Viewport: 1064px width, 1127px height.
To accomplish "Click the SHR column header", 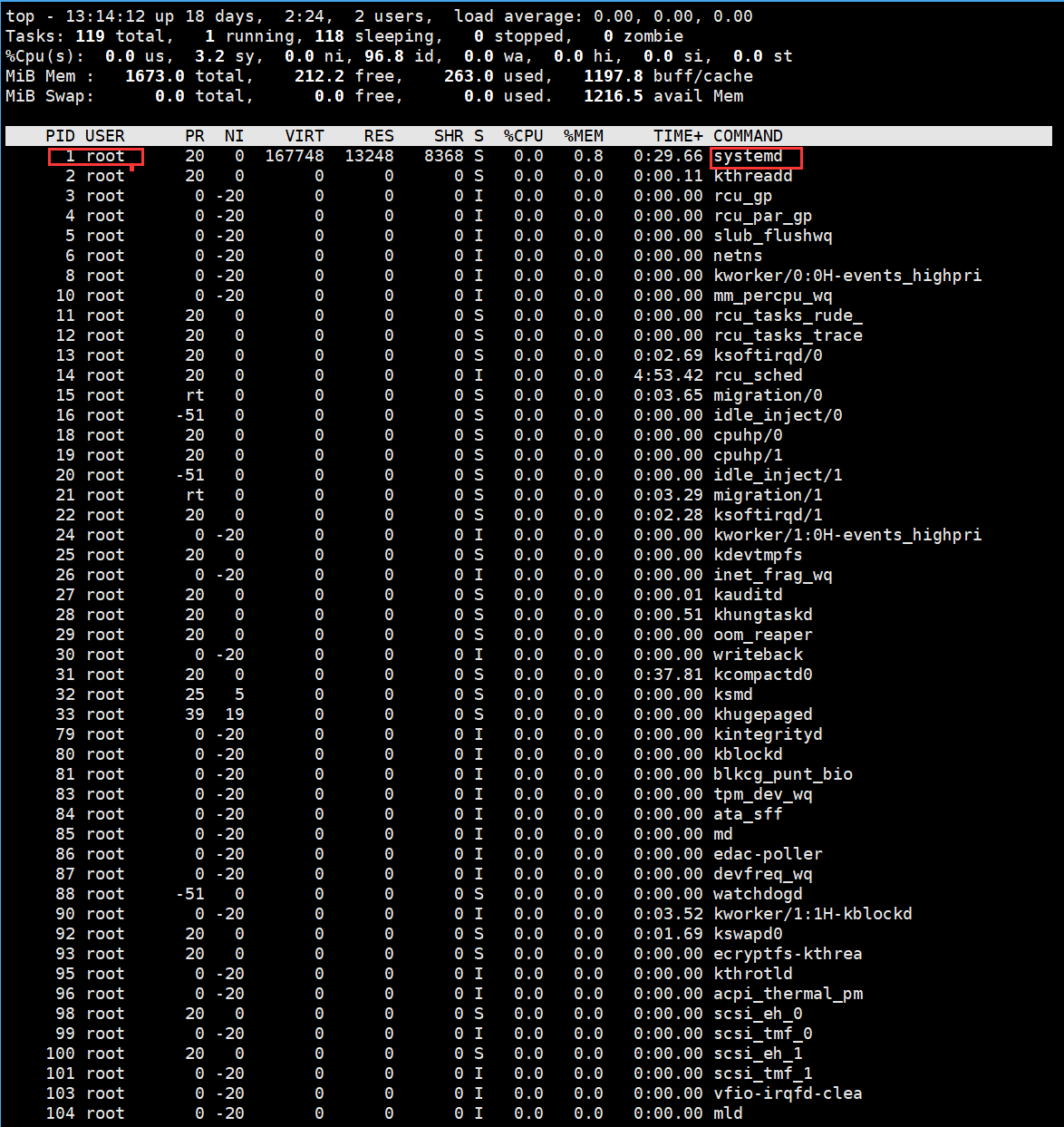I will pyautogui.click(x=449, y=136).
